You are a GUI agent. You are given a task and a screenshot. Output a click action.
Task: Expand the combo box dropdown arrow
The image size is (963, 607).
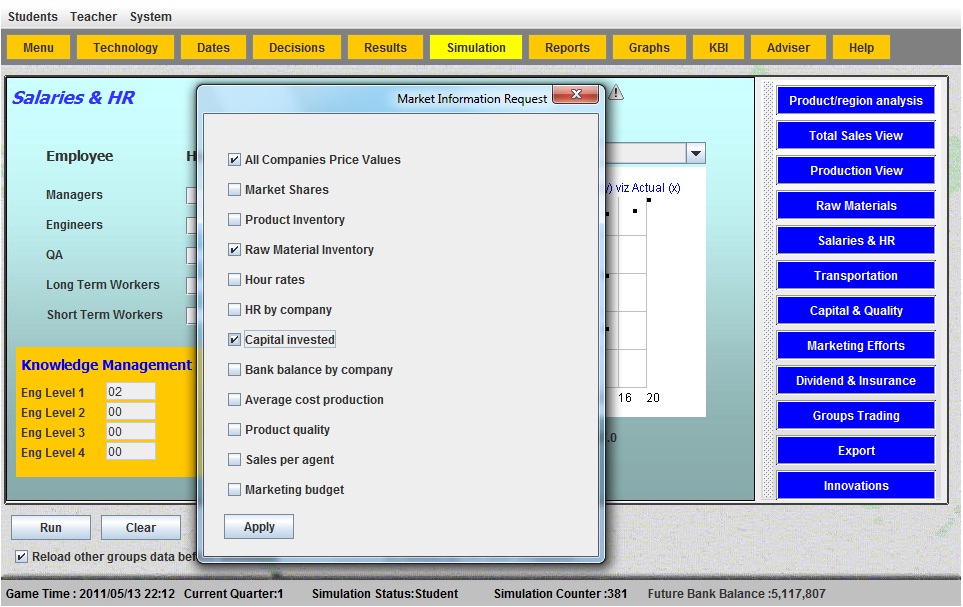click(x=695, y=153)
